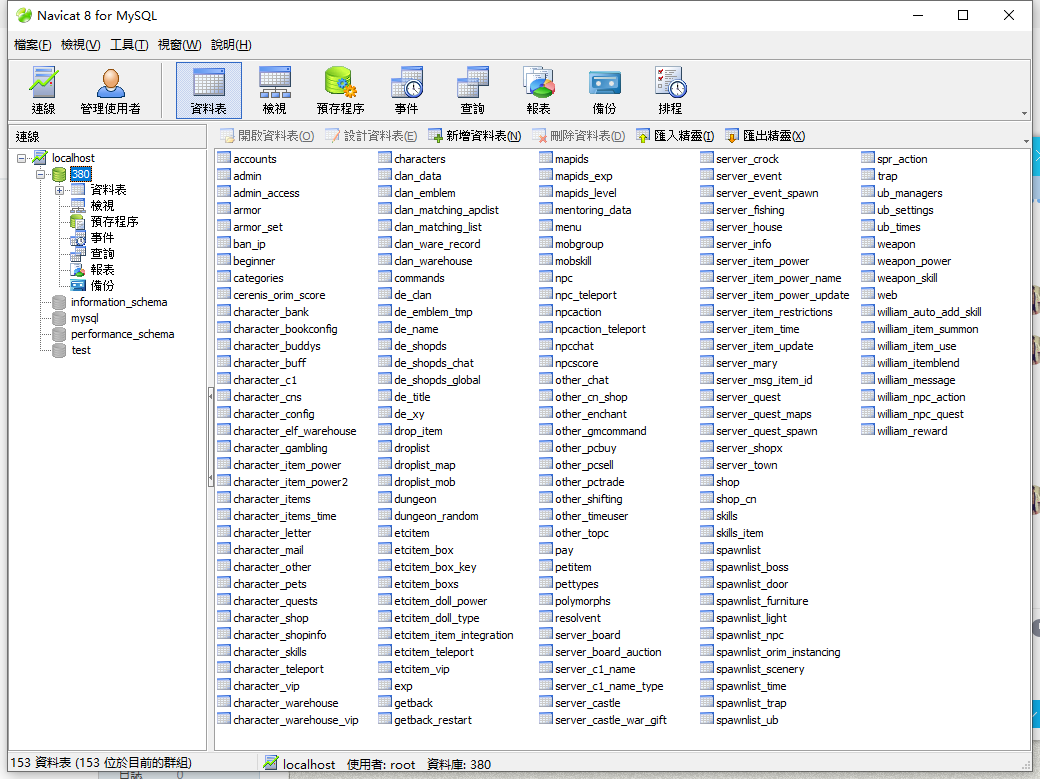The height and width of the screenshot is (779, 1040).
Task: Collapse the localhost connection tree node
Action: [x=22, y=158]
